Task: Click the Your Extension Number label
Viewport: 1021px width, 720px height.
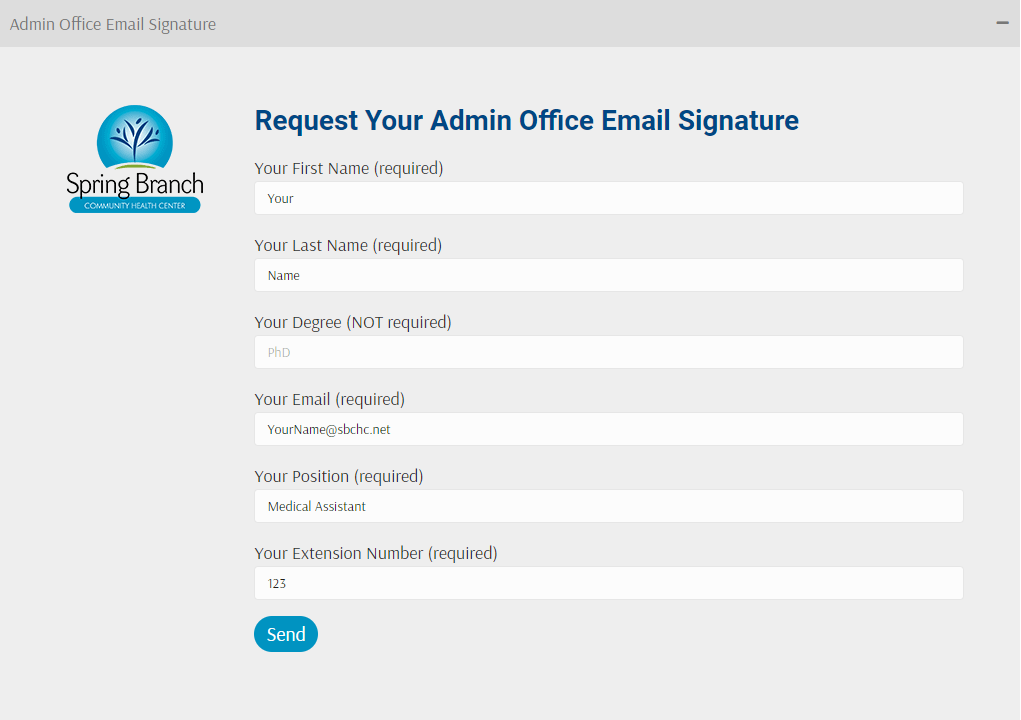Action: click(375, 553)
